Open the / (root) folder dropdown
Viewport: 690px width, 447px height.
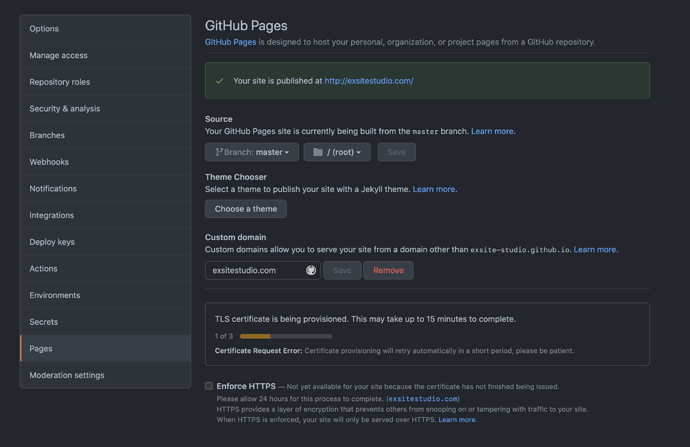(337, 152)
